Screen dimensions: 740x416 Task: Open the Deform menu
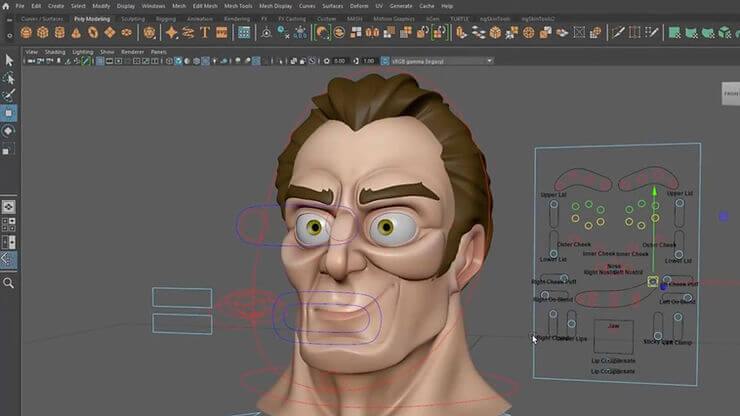(x=359, y=6)
